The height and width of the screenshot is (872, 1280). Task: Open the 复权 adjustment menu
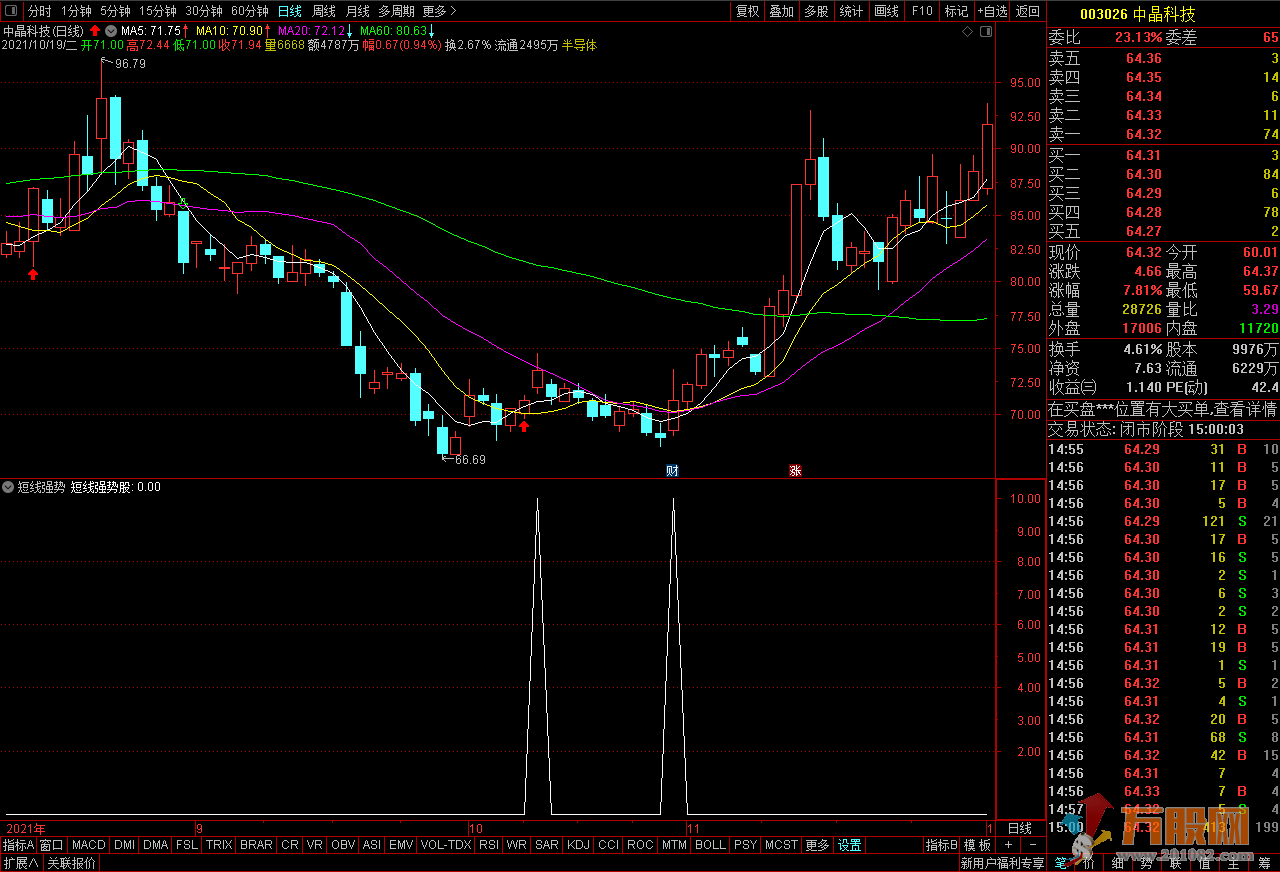(747, 11)
